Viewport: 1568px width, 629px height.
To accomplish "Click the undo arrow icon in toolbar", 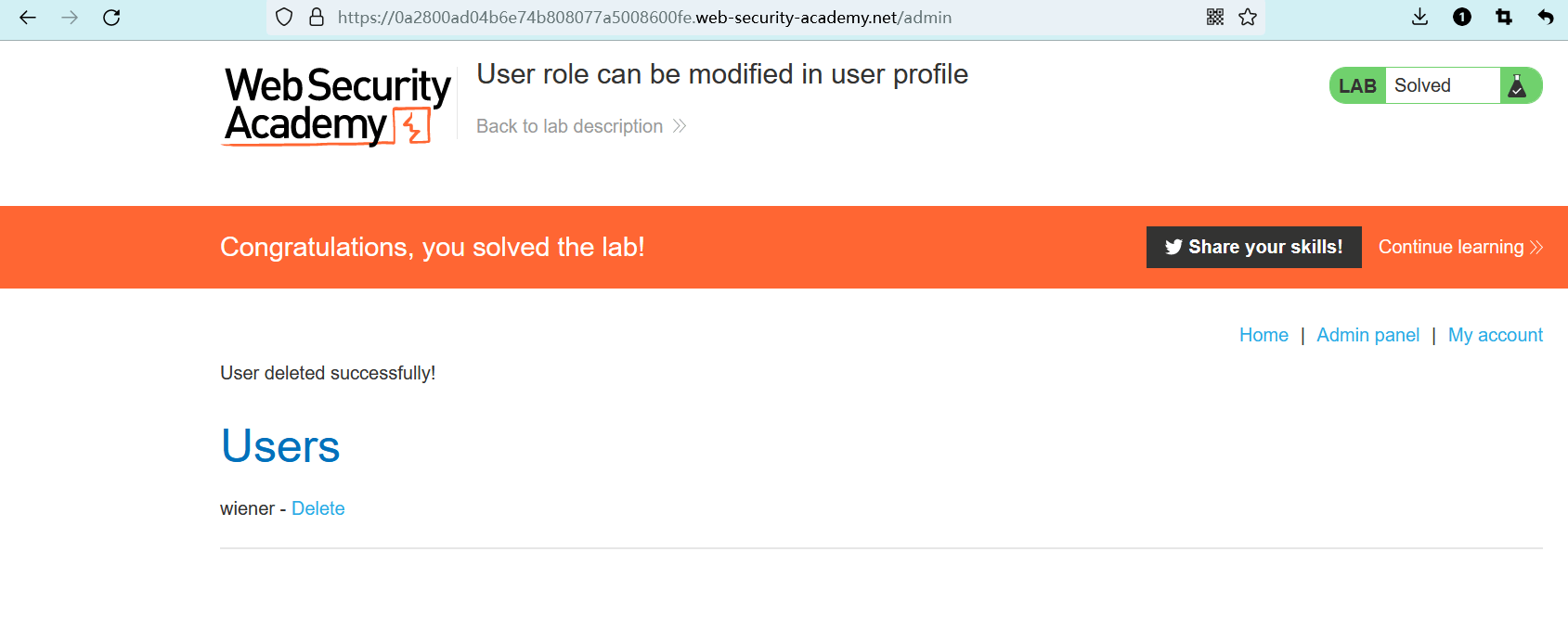I will [x=1546, y=17].
